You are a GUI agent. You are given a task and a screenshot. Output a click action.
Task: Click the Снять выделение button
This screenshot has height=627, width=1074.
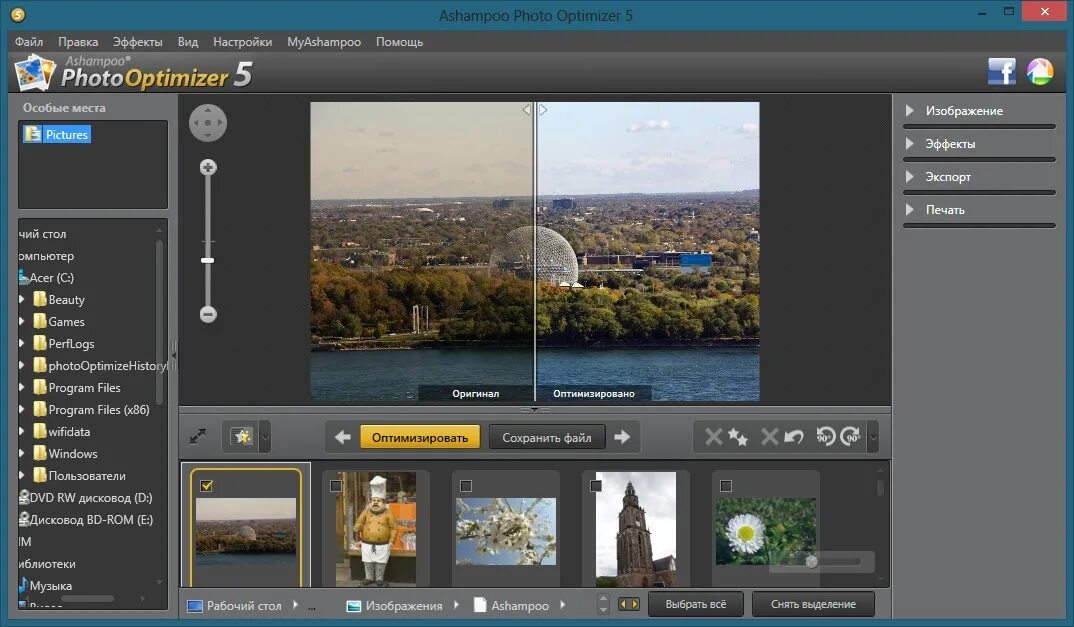click(813, 604)
